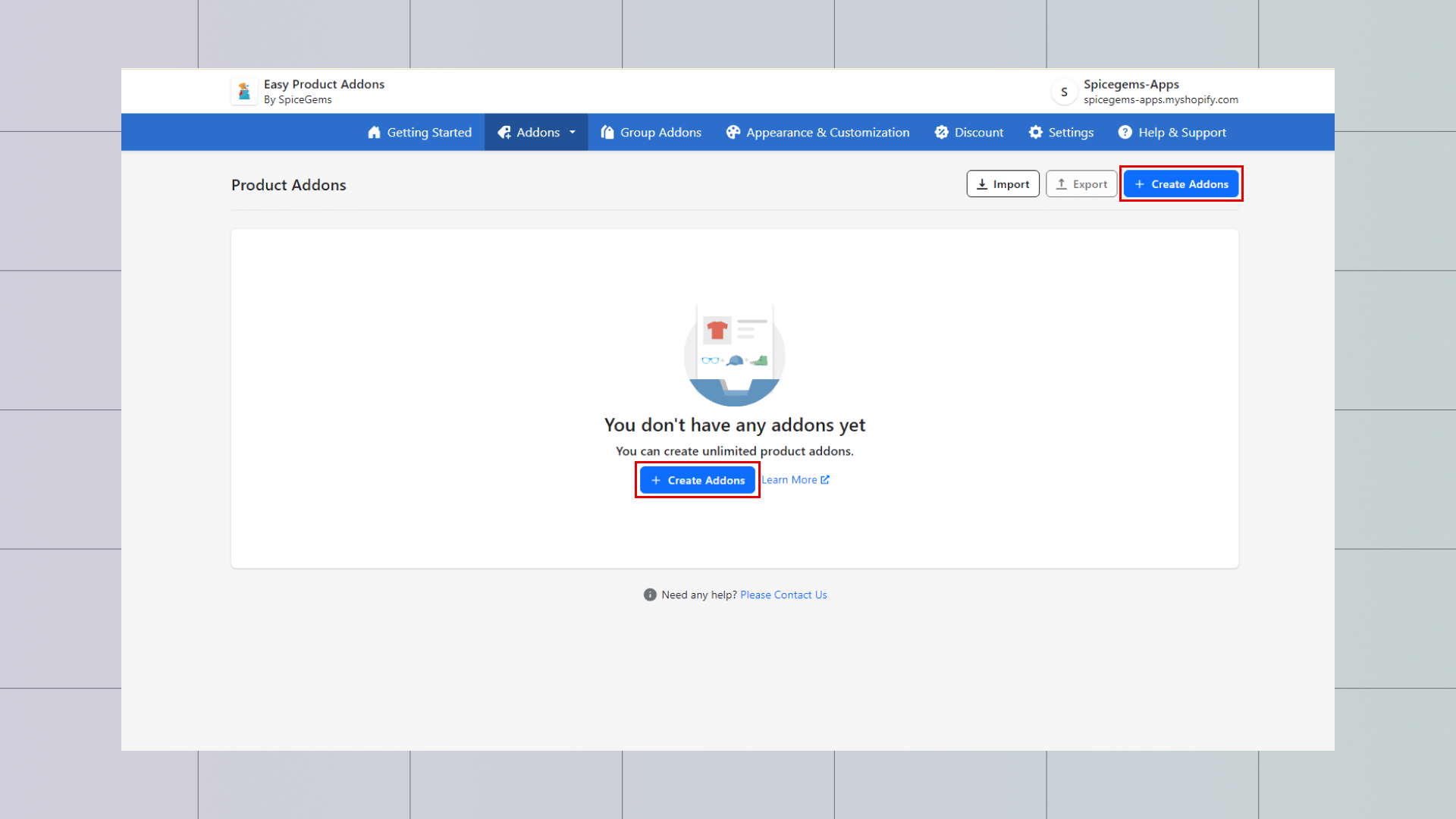This screenshot has height=819, width=1456.
Task: Click the Discount percent badge icon
Action: click(942, 133)
